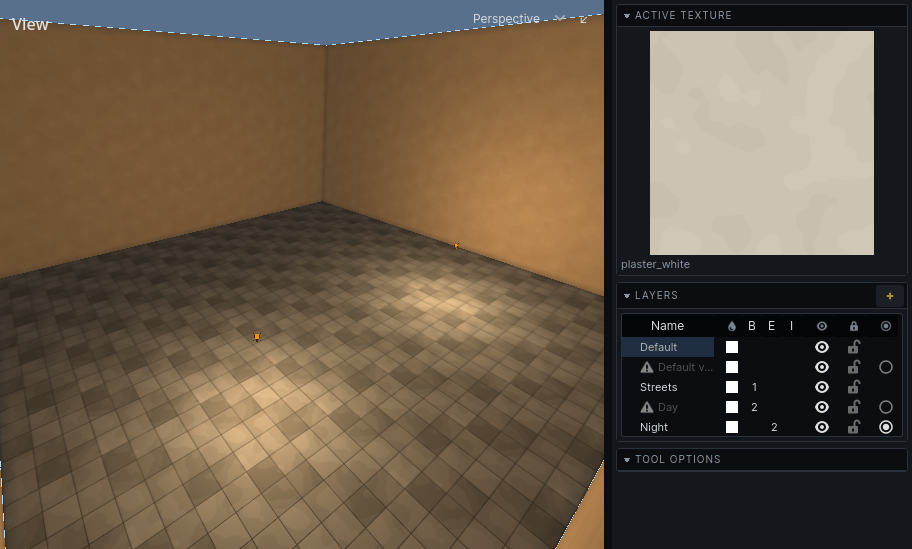The height and width of the screenshot is (549, 912).
Task: Click the B value 1 in Streets row
Action: click(754, 387)
